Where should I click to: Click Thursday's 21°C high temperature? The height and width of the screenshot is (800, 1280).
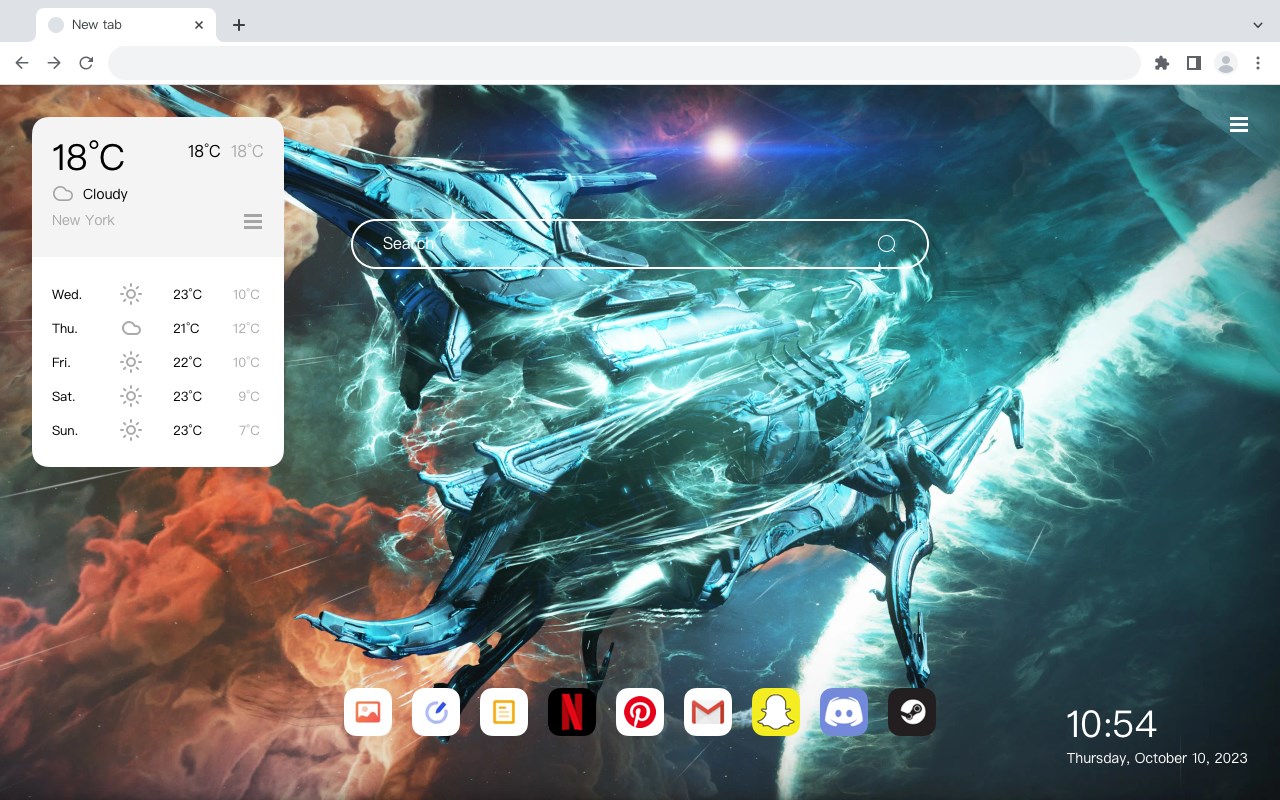tap(186, 328)
